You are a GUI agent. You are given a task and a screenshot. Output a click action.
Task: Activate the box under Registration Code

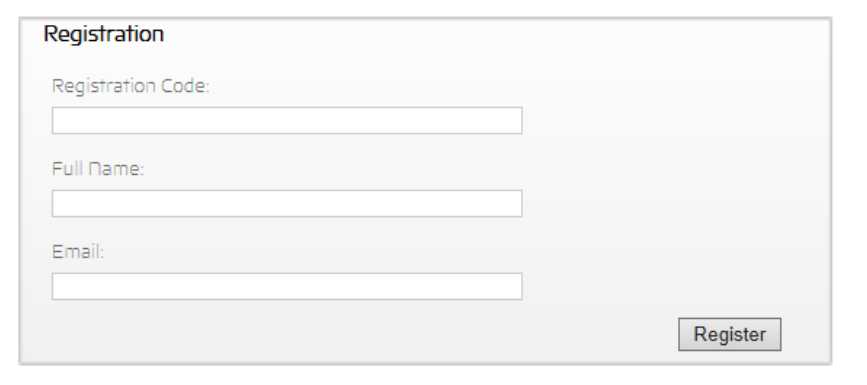click(287, 121)
